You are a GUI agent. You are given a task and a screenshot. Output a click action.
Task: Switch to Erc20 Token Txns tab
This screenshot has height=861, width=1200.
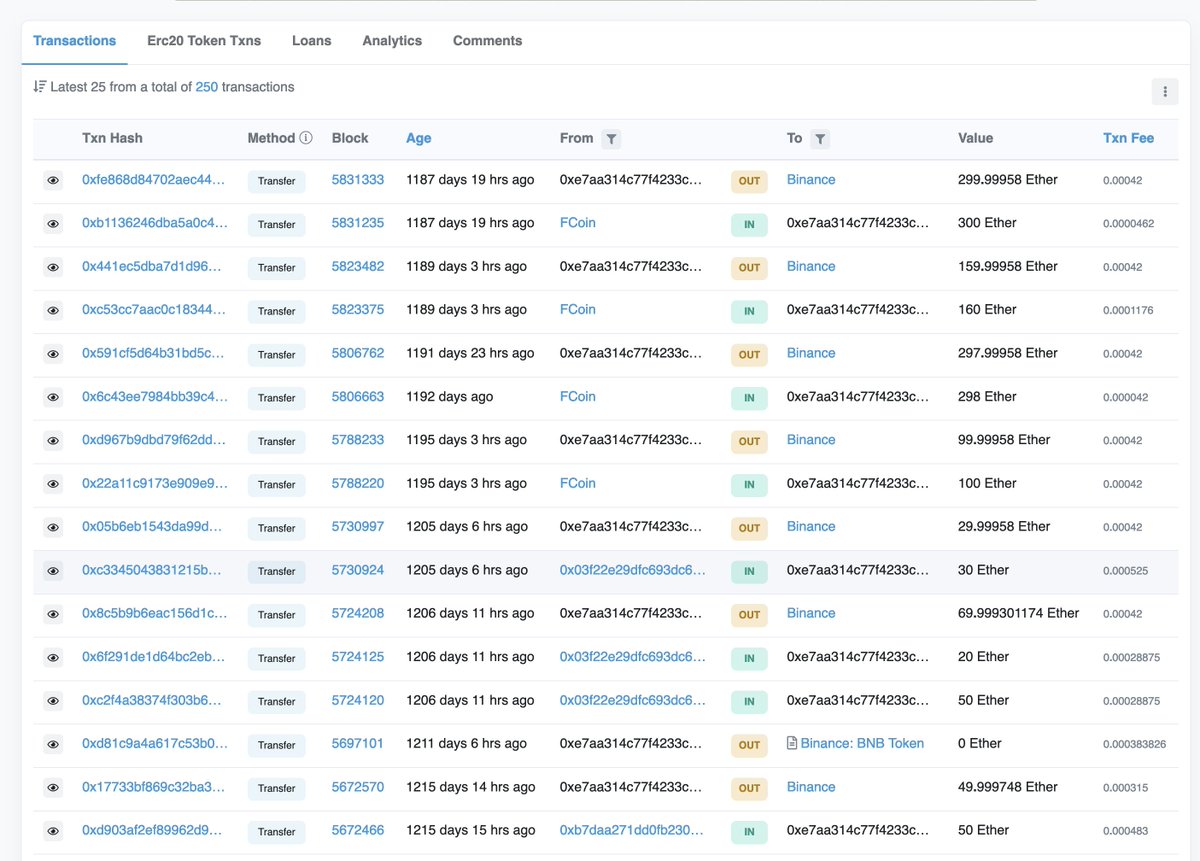204,41
